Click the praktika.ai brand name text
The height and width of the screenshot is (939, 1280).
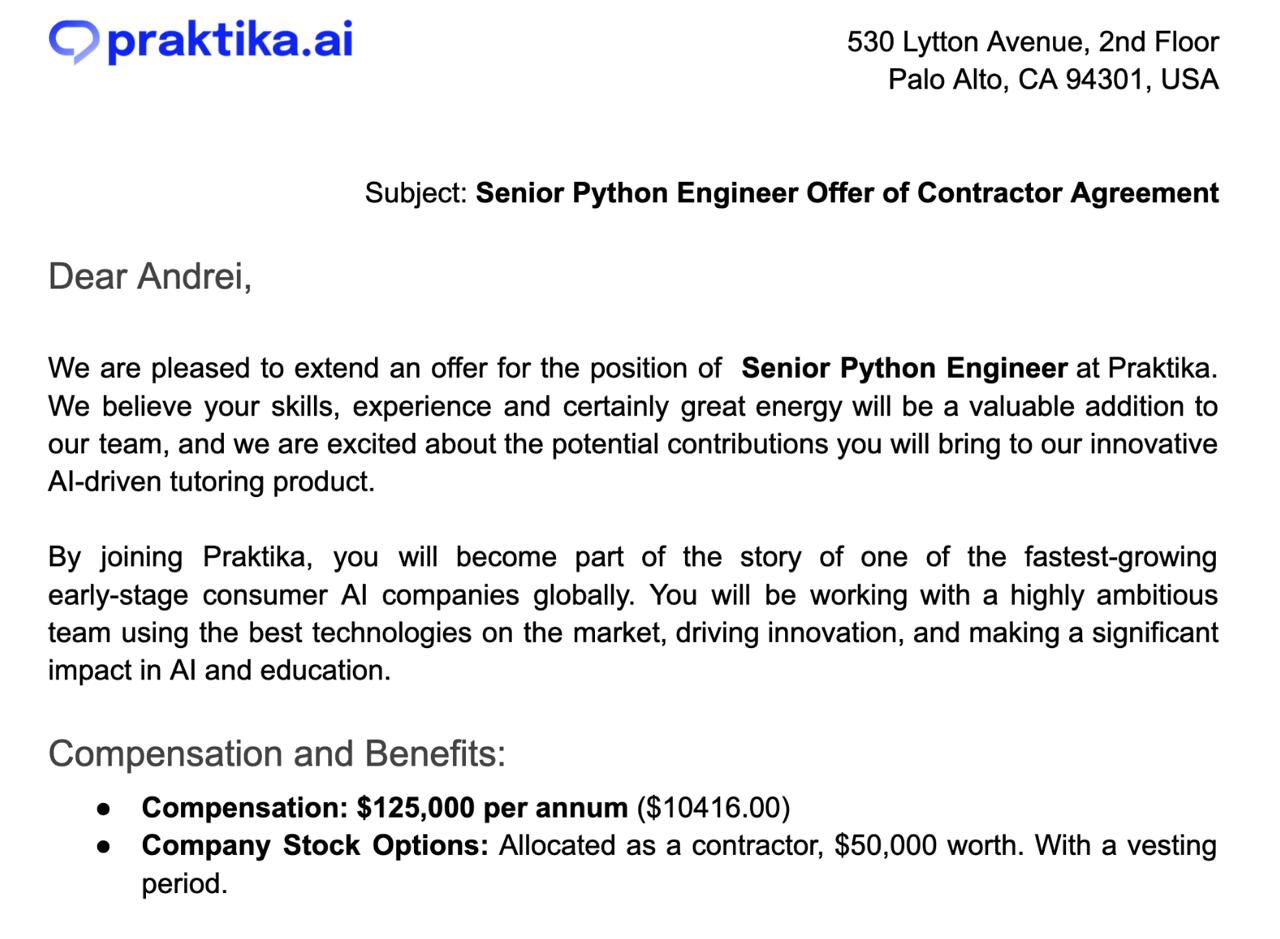coord(230,40)
